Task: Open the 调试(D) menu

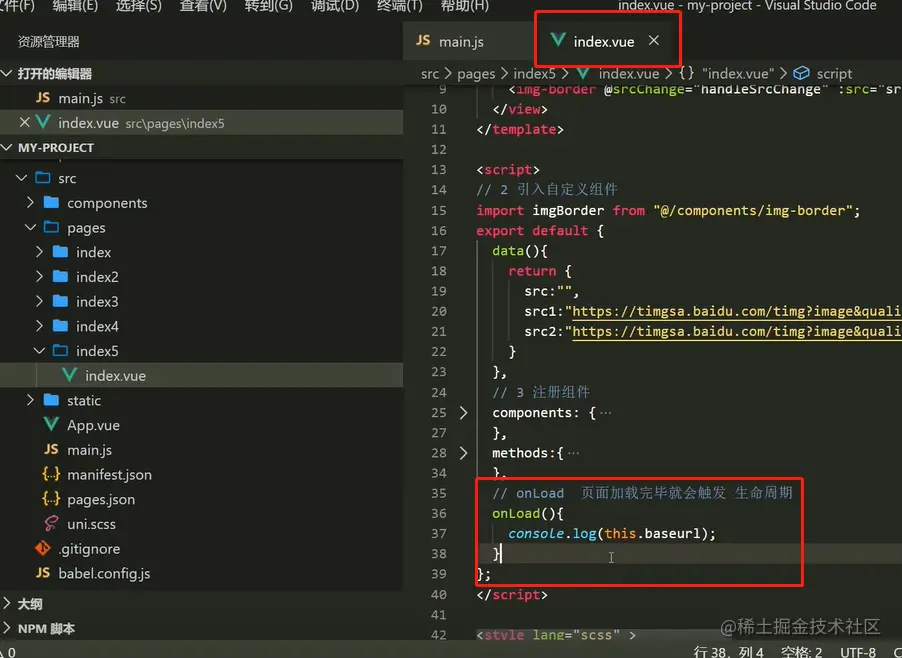Action: pos(335,5)
